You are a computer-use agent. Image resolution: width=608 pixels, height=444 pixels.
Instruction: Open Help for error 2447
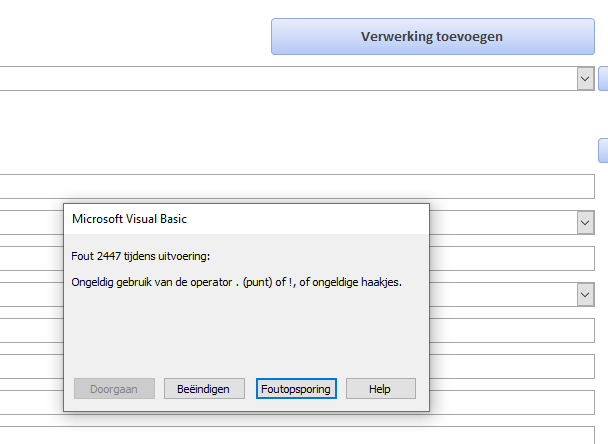tap(380, 389)
